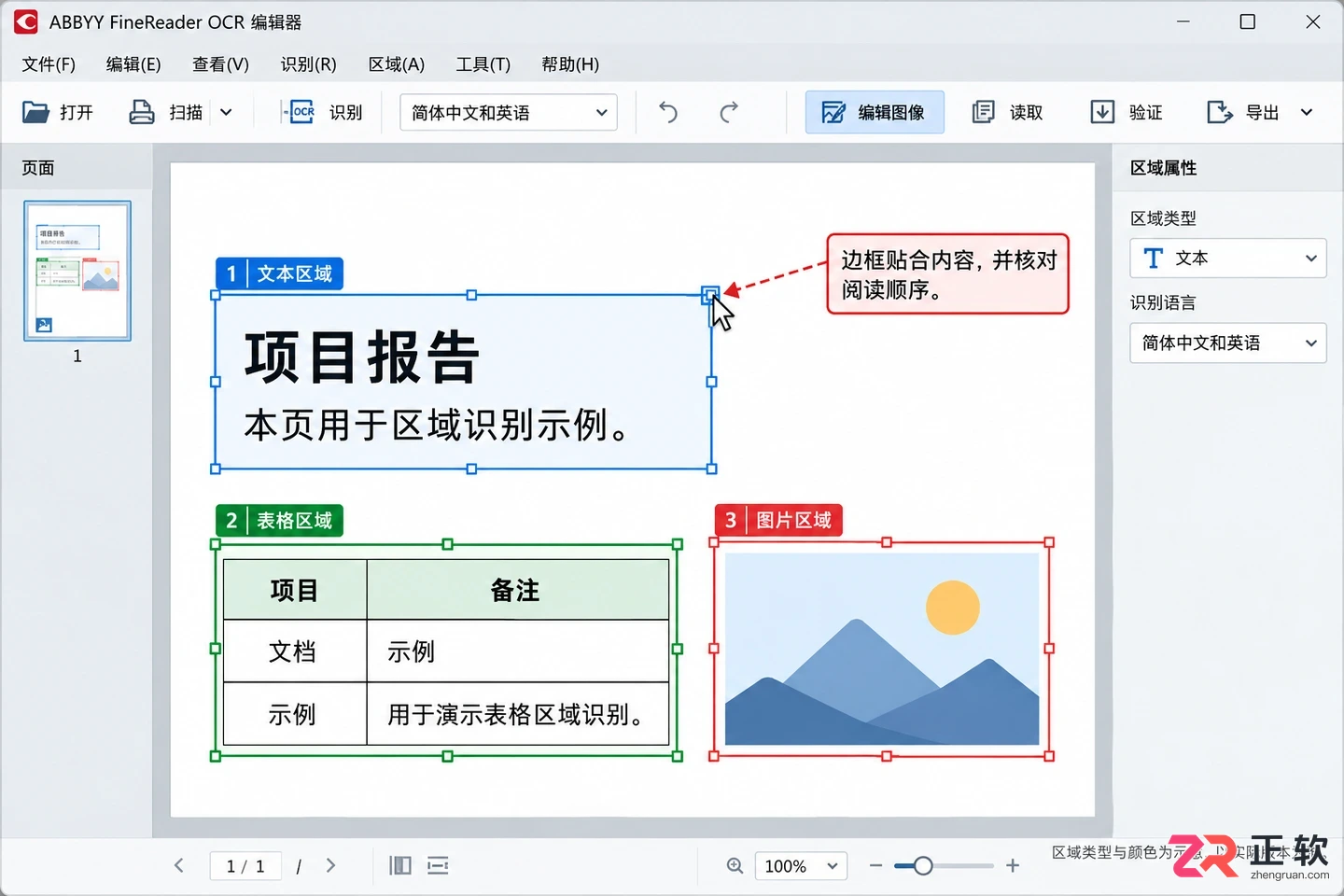Click the 文档 table cell
1344x896 pixels.
(x=294, y=651)
